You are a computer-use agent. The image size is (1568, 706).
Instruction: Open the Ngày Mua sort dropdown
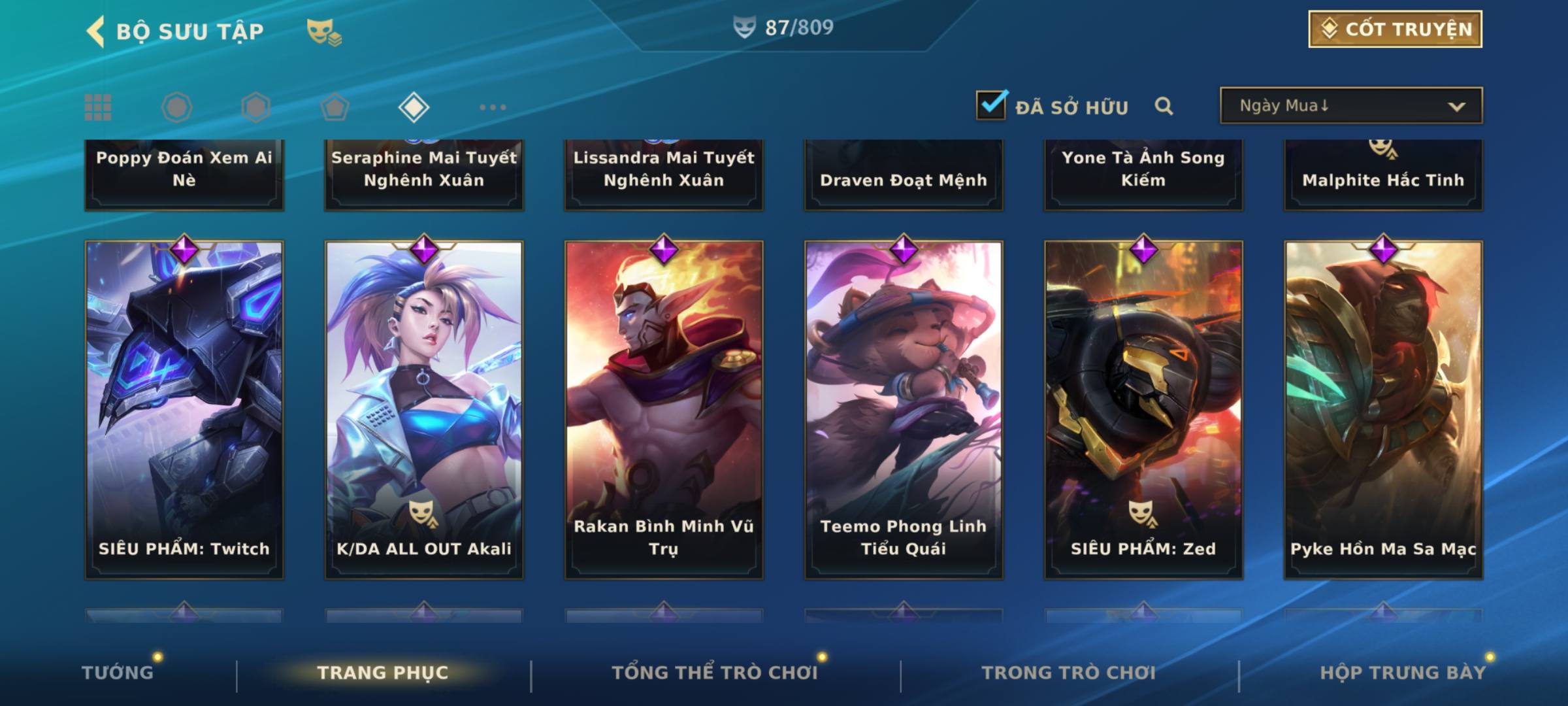[1351, 105]
